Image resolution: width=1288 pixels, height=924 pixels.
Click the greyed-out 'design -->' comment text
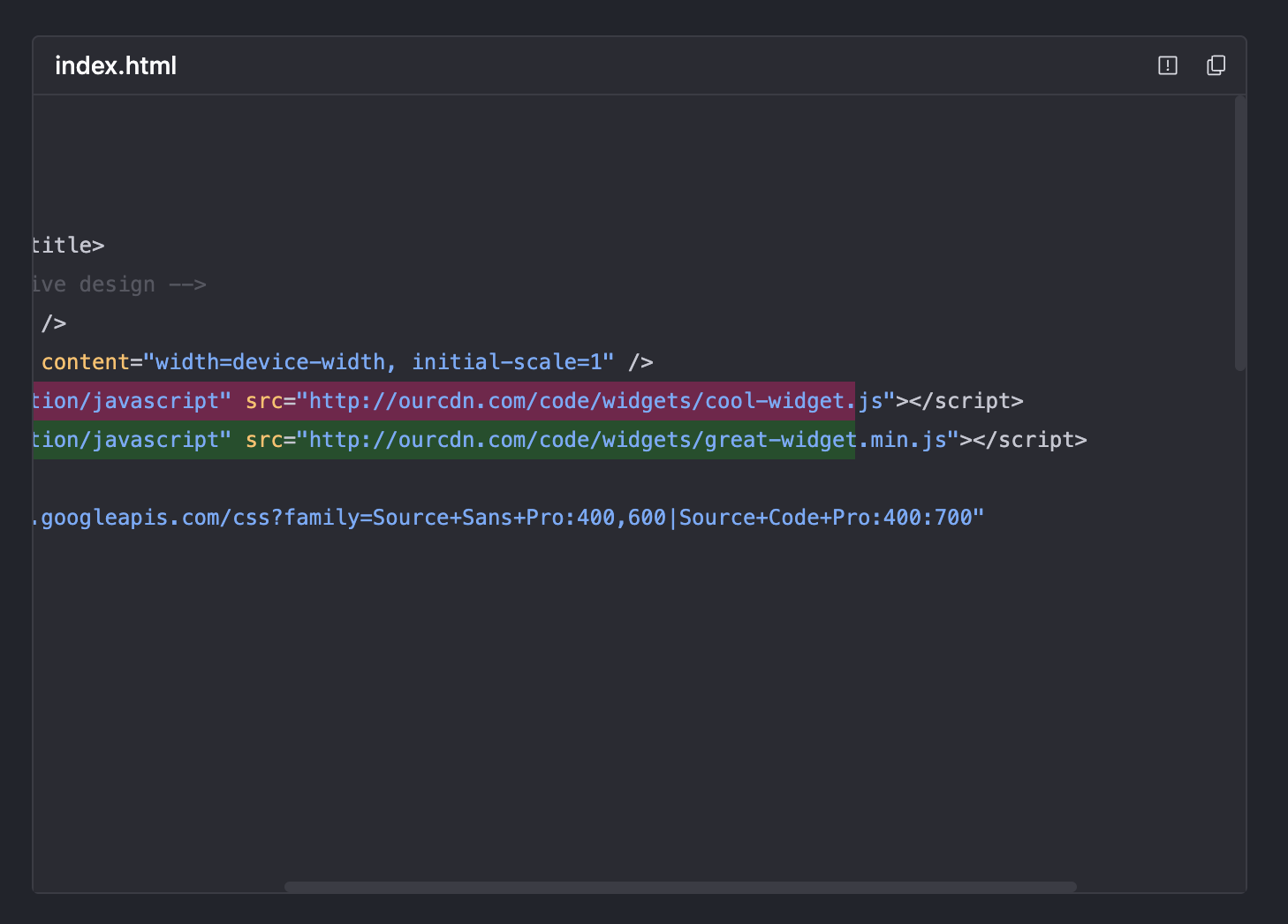pos(141,284)
